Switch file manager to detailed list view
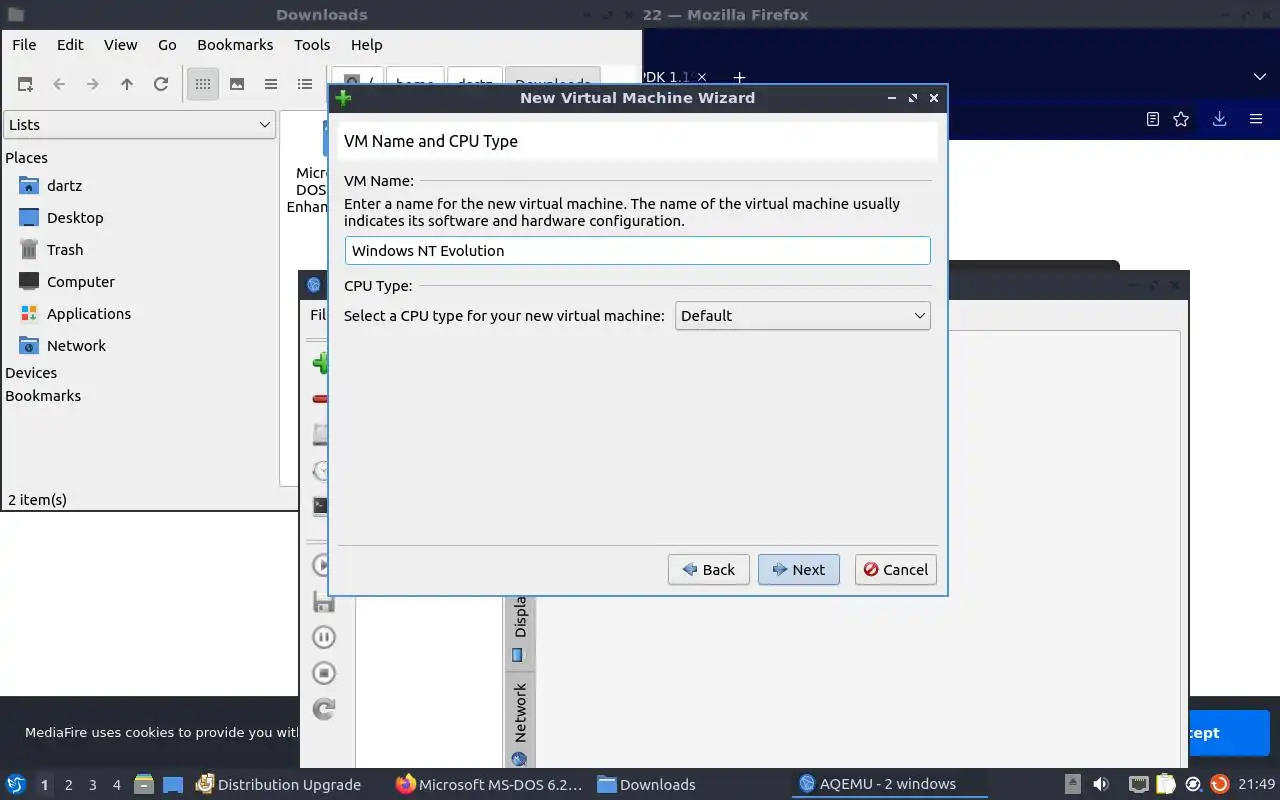Screen dimensions: 1280x800 (305, 84)
